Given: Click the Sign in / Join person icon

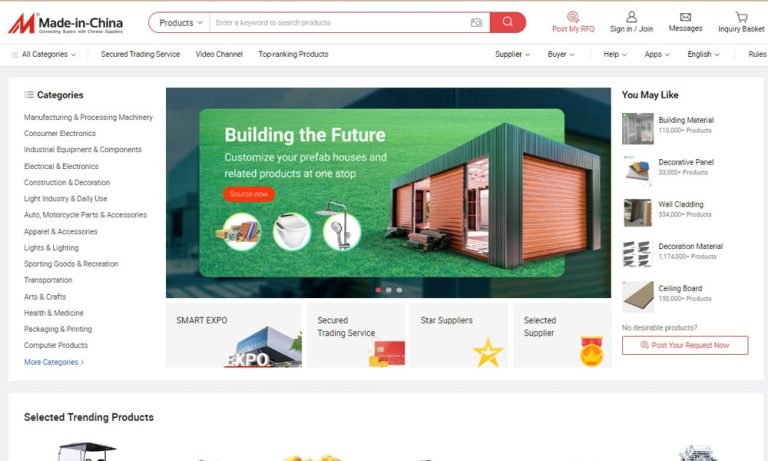Looking at the screenshot, I should [631, 17].
